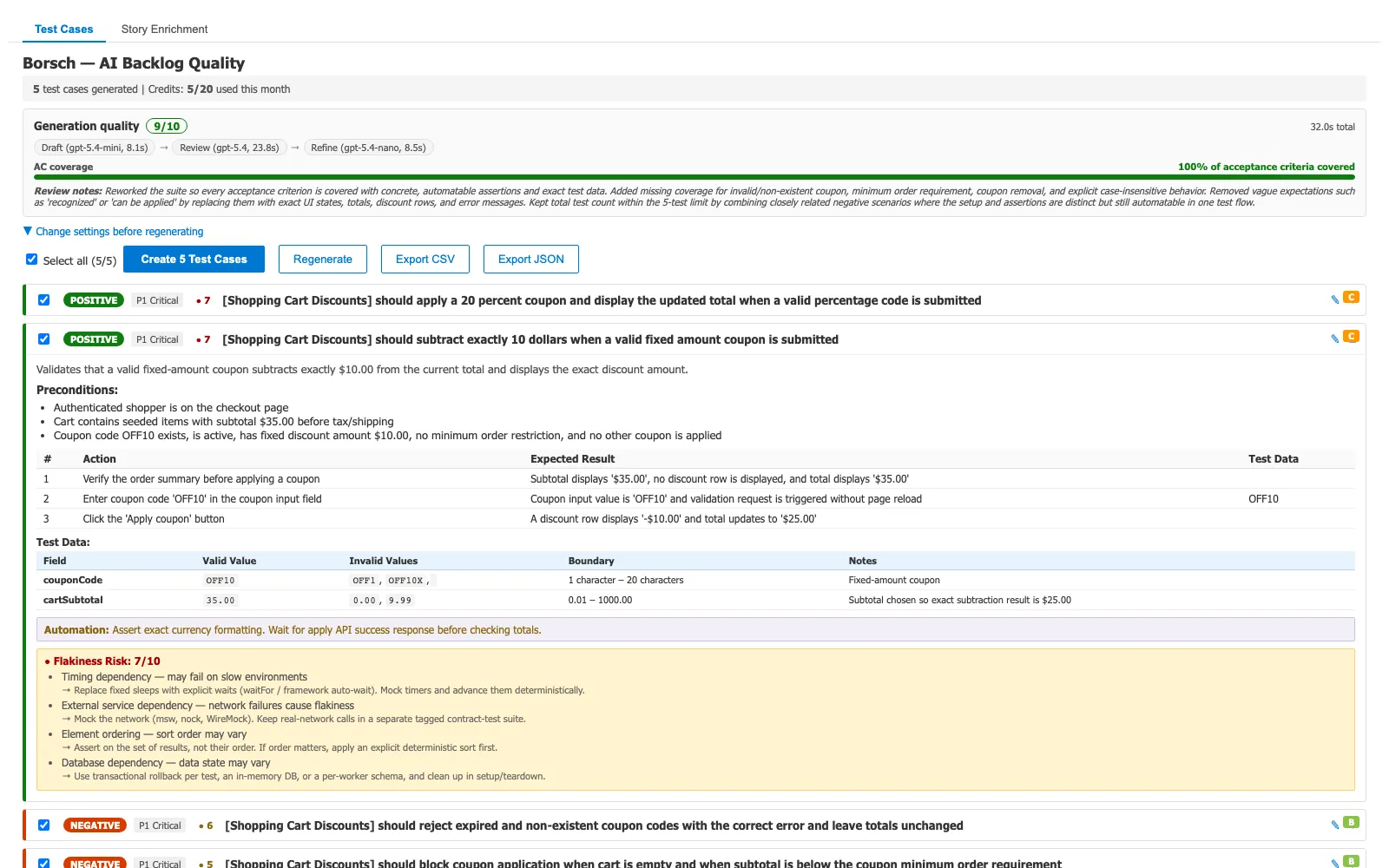Click 'Database dependency' flakiness item

[x=166, y=763]
